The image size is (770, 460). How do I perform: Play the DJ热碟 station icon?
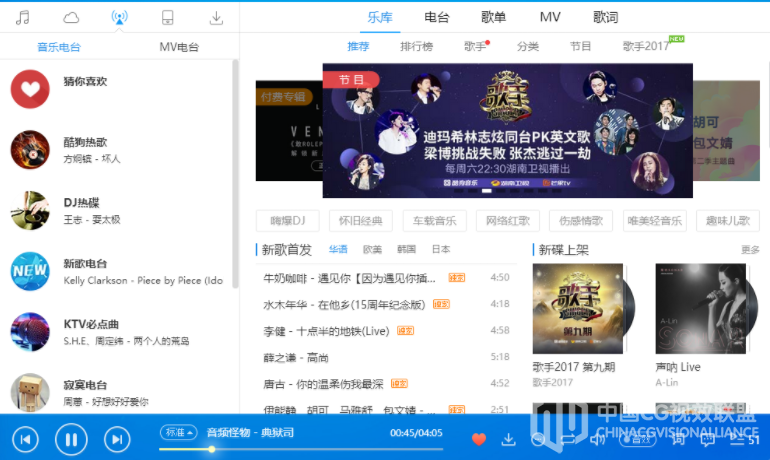[30, 210]
